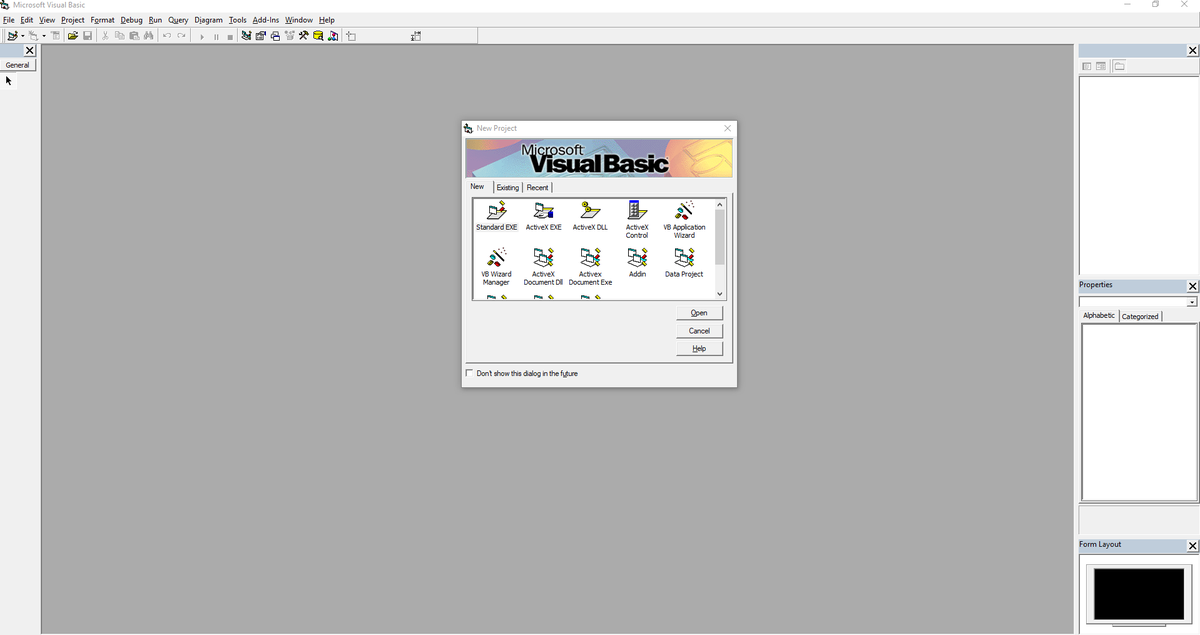
Task: Click View Object icon in Project Explorer
Action: click(x=1101, y=66)
